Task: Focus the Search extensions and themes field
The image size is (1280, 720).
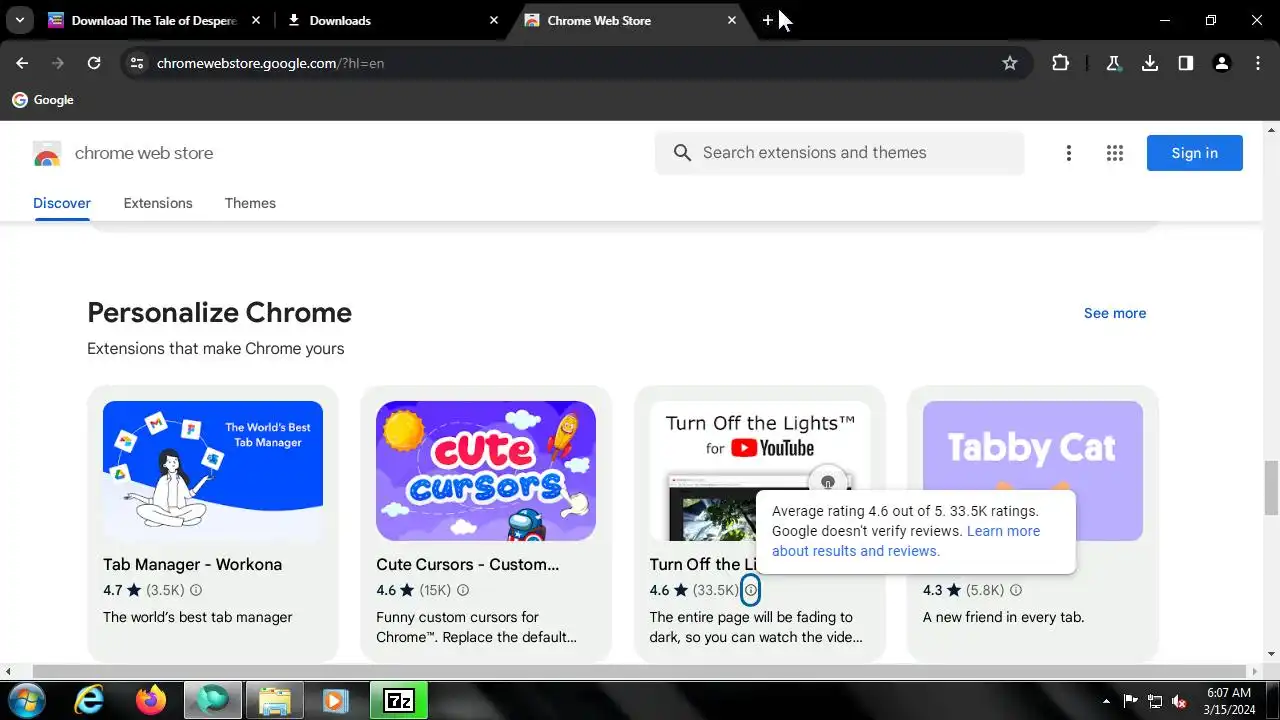Action: (840, 153)
